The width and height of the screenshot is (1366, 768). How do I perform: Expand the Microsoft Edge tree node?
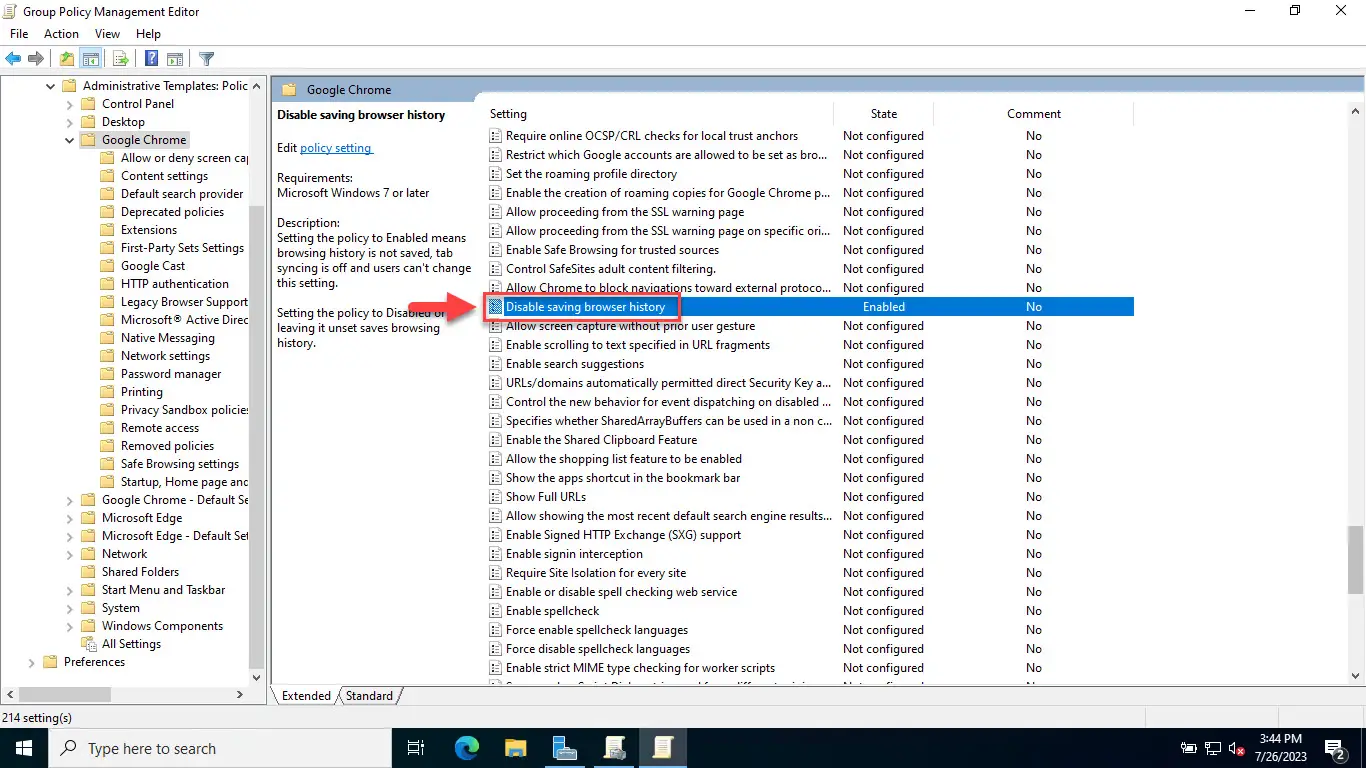69,518
